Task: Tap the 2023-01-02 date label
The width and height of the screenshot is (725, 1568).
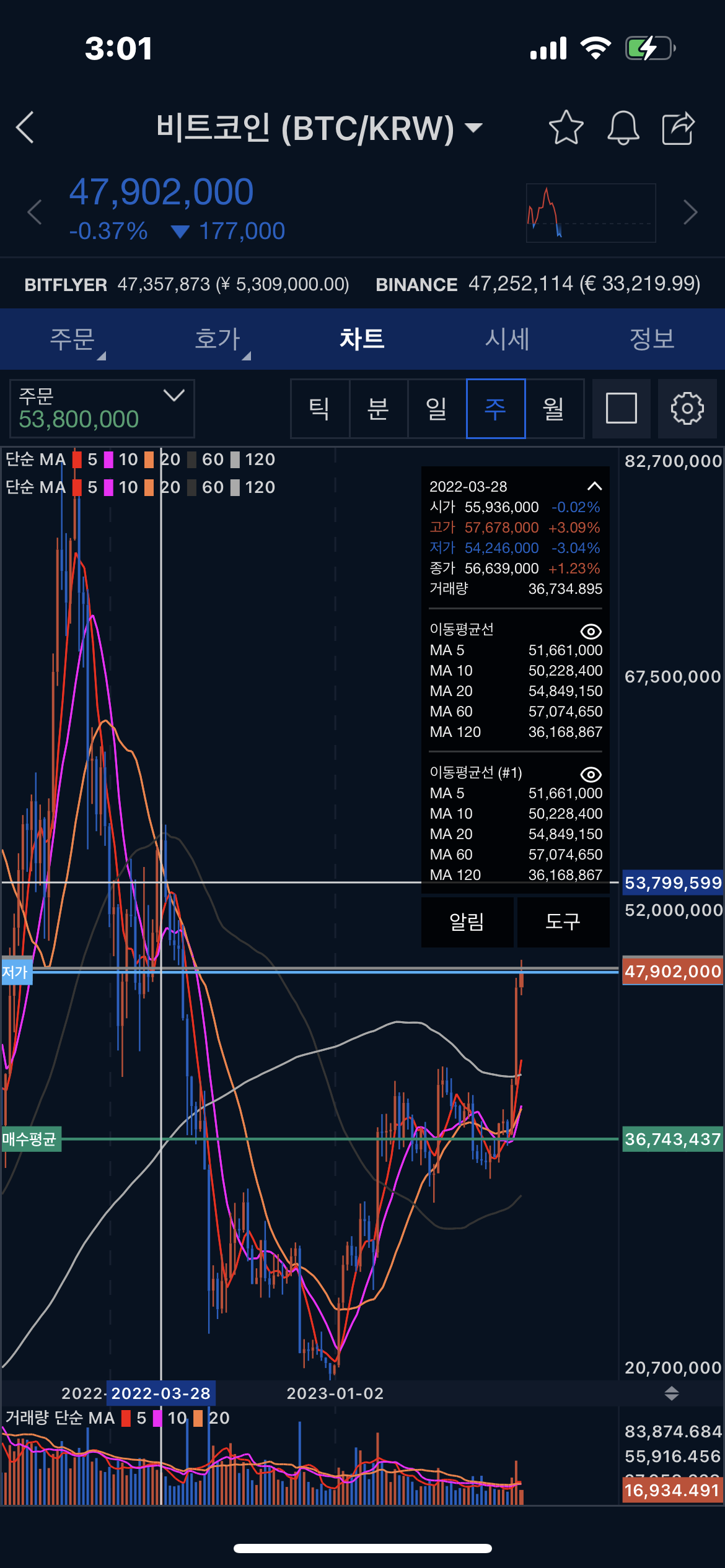Action: 335,1393
